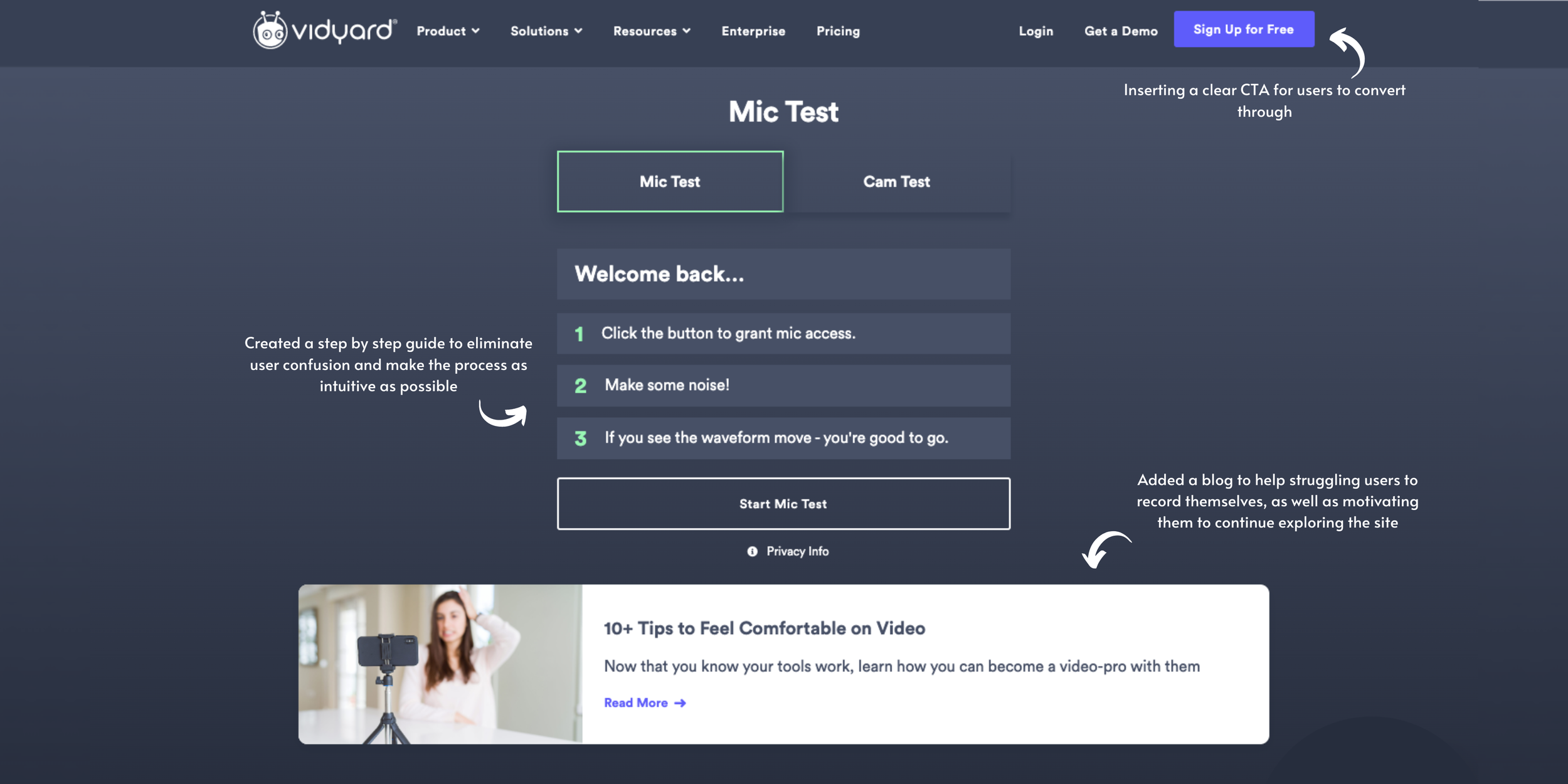Click the Login link

(1036, 31)
